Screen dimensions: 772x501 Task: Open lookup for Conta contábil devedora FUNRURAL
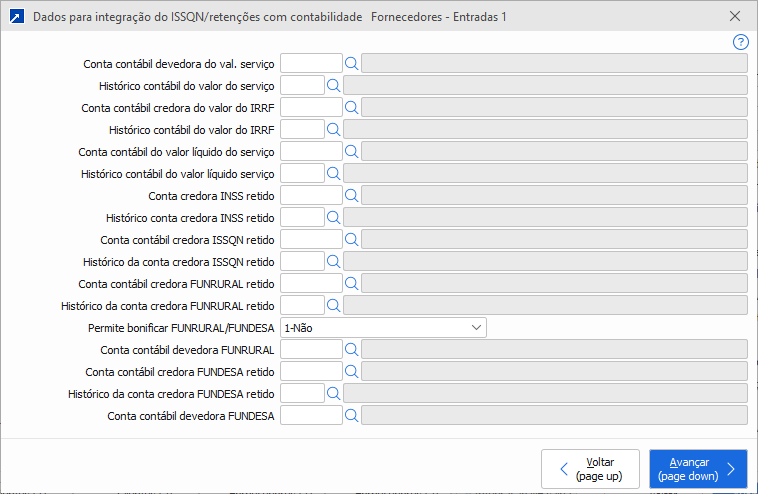click(352, 349)
